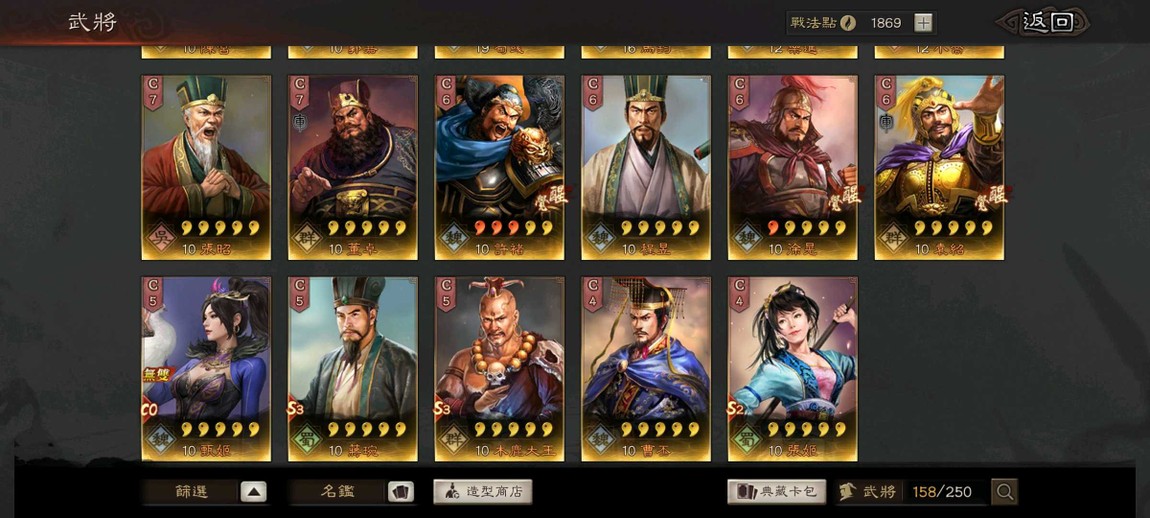1150x518 pixels.
Task: Click the 魏 faction badge on 許褚's card
Action: tap(453, 238)
